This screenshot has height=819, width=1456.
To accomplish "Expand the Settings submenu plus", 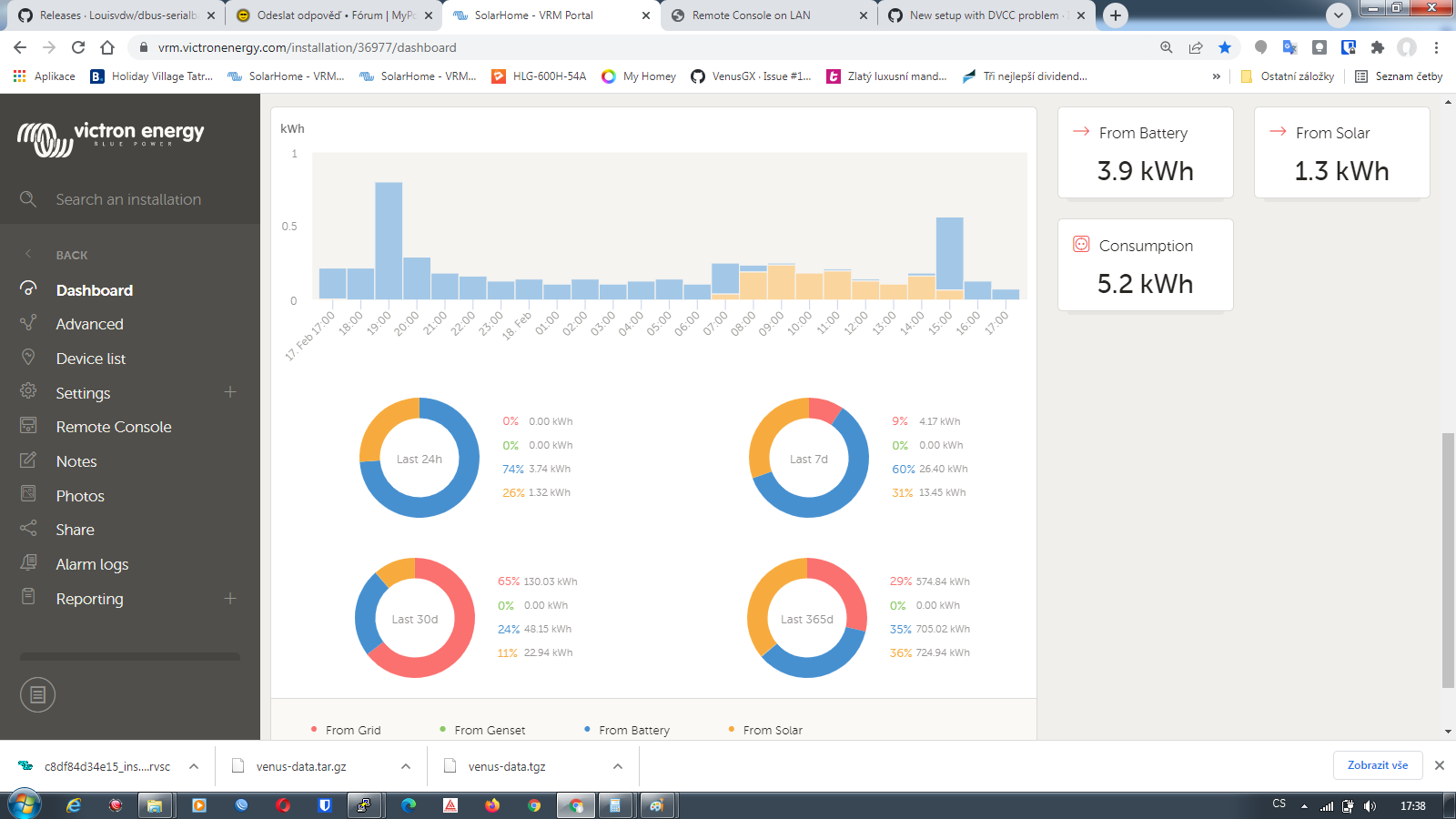I will click(230, 392).
